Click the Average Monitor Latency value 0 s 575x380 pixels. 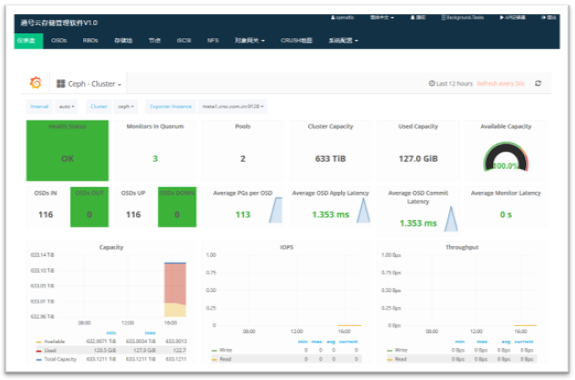click(x=506, y=214)
